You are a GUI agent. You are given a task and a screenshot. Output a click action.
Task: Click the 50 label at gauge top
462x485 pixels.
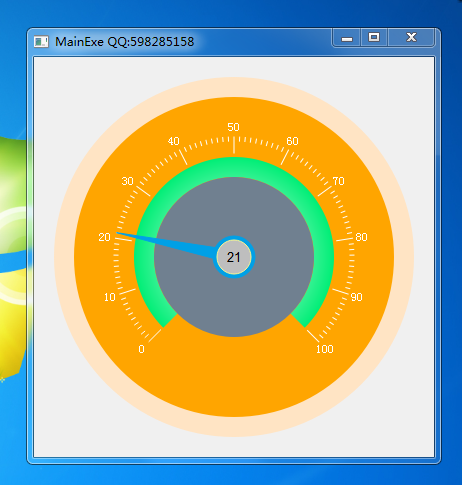pos(233,127)
